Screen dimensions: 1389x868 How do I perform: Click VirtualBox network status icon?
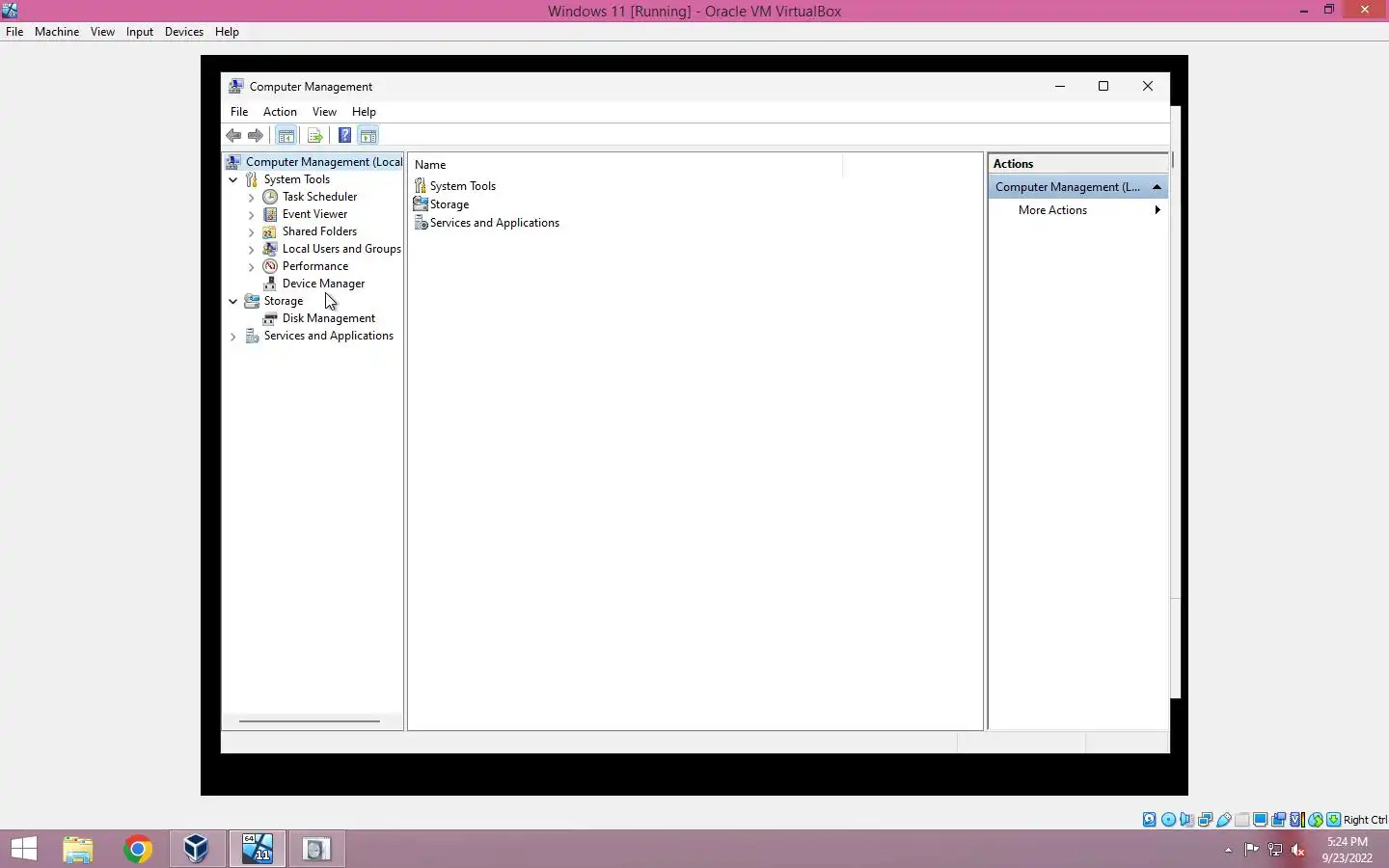coord(1205,820)
